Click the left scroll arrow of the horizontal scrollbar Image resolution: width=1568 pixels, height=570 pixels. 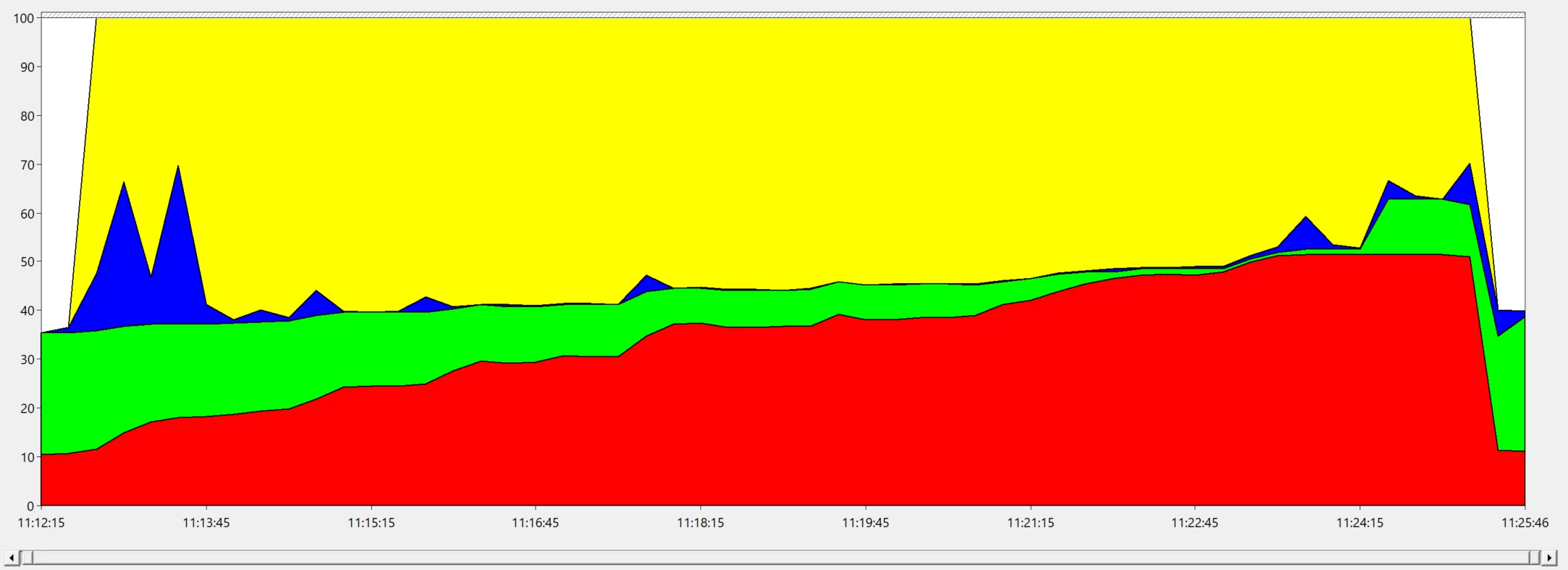coord(12,558)
